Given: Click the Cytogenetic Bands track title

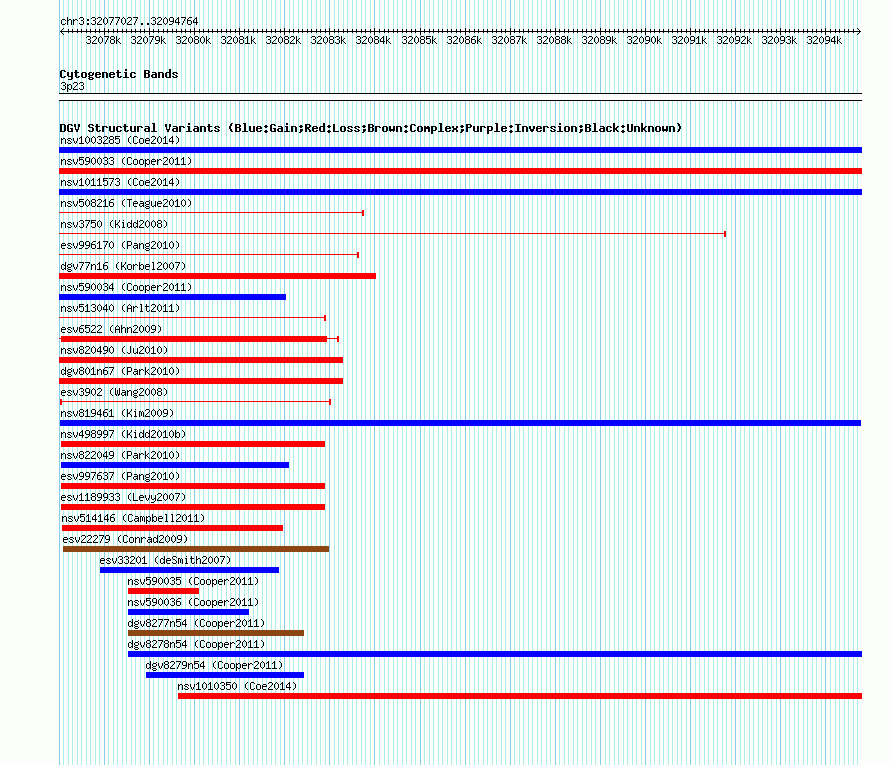Looking at the screenshot, I should click(119, 74).
